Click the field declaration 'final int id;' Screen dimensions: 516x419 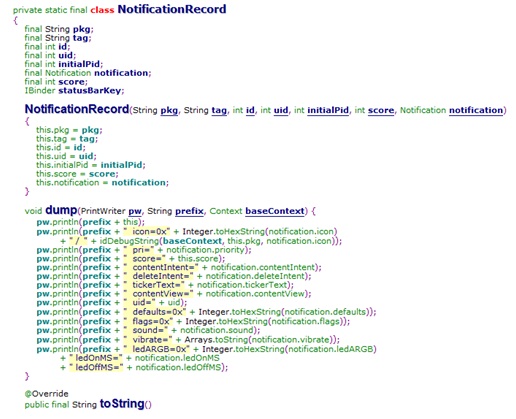(x=47, y=46)
